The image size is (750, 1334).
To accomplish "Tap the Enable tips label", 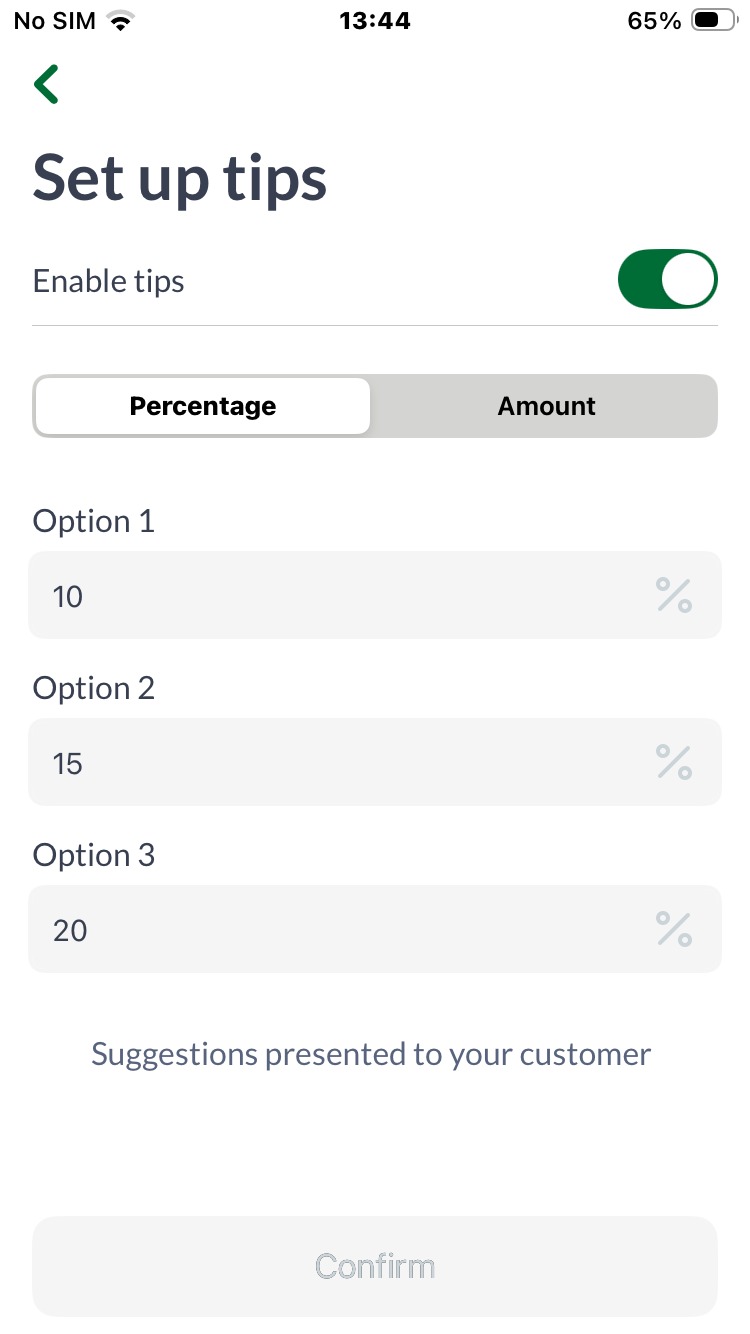I will coord(109,281).
